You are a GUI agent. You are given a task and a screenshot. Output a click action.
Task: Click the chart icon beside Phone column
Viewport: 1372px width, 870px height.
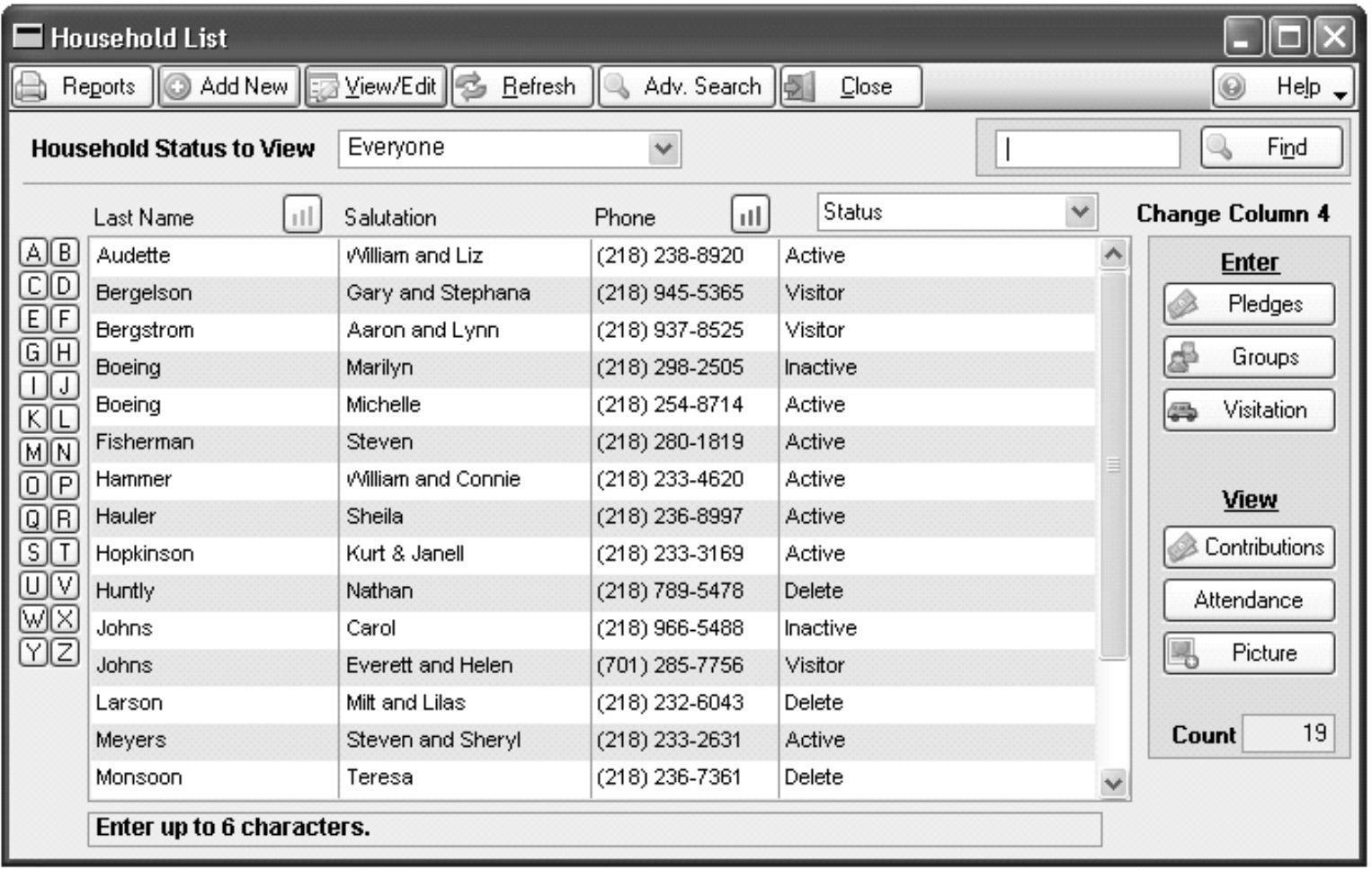point(750,216)
